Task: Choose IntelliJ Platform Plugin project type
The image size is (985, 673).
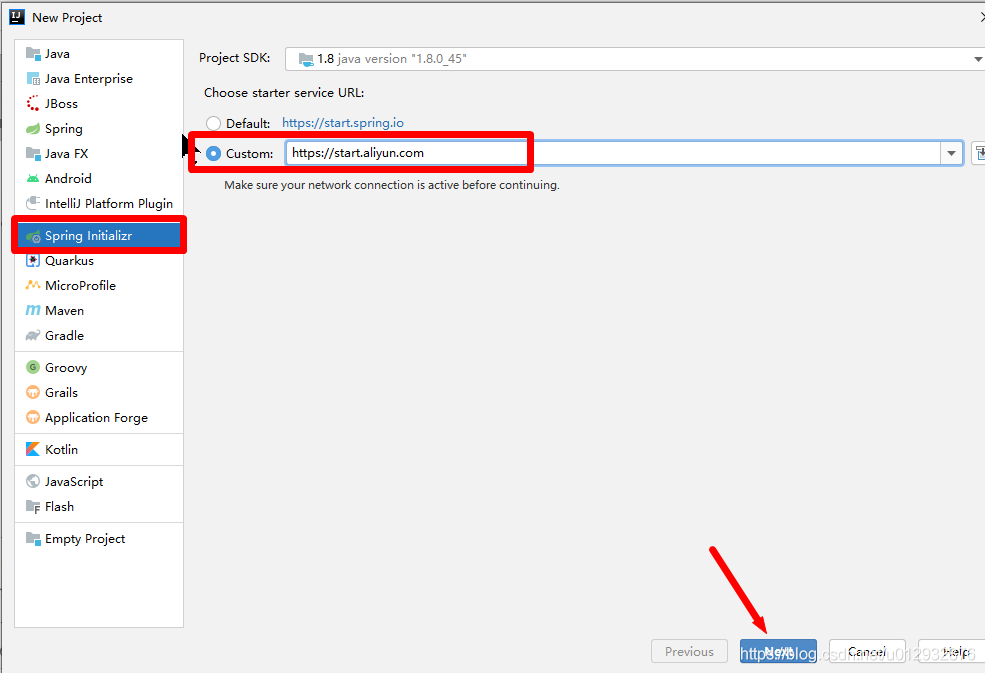Action: coord(99,204)
